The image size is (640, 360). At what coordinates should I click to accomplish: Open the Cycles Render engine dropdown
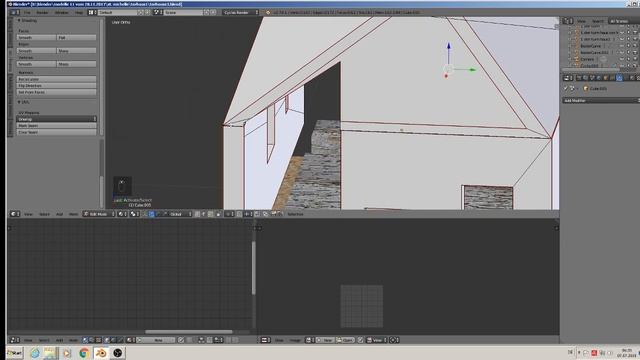point(241,12)
